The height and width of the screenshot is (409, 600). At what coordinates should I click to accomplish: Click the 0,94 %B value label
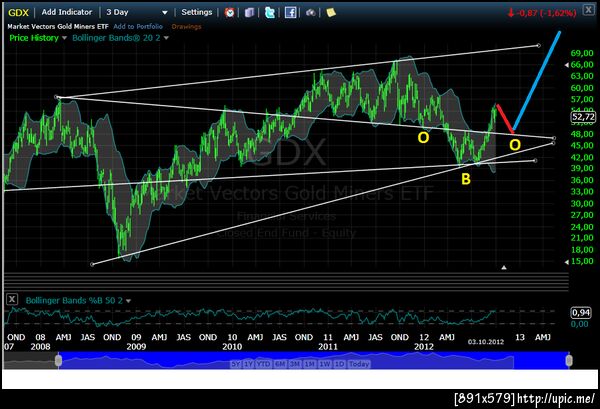coord(581,313)
